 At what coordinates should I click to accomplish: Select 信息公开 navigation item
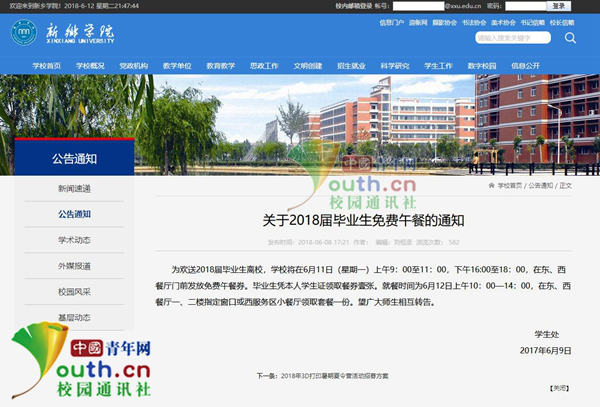pos(525,65)
